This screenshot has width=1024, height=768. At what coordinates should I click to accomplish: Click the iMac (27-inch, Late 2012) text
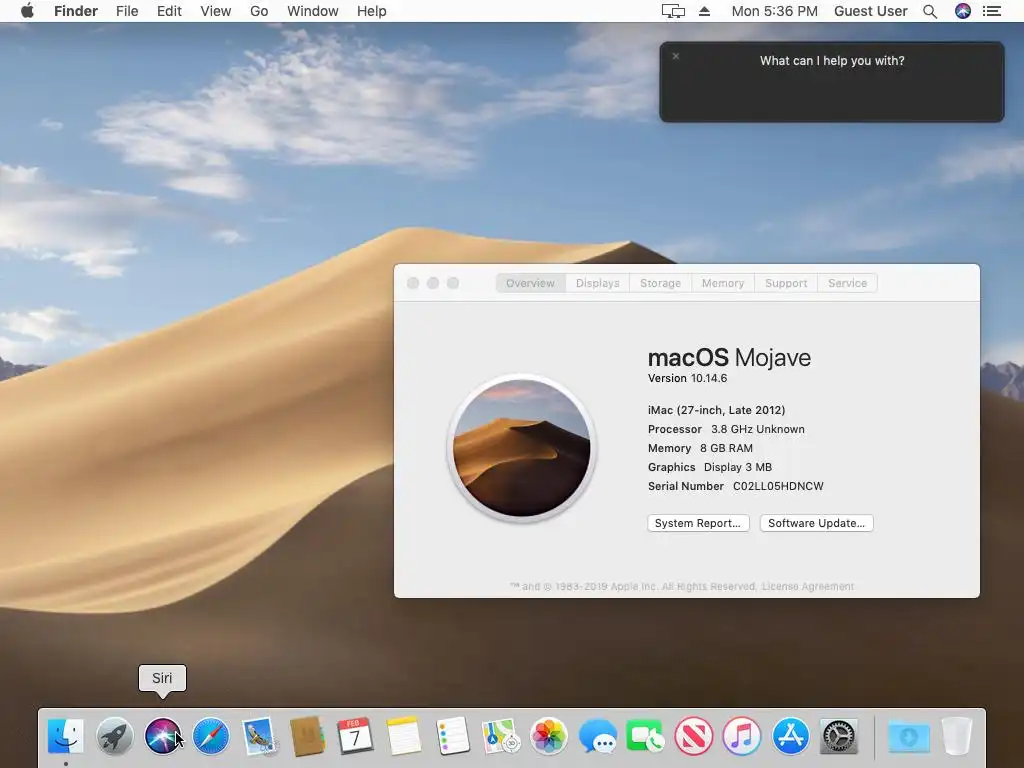pos(716,410)
